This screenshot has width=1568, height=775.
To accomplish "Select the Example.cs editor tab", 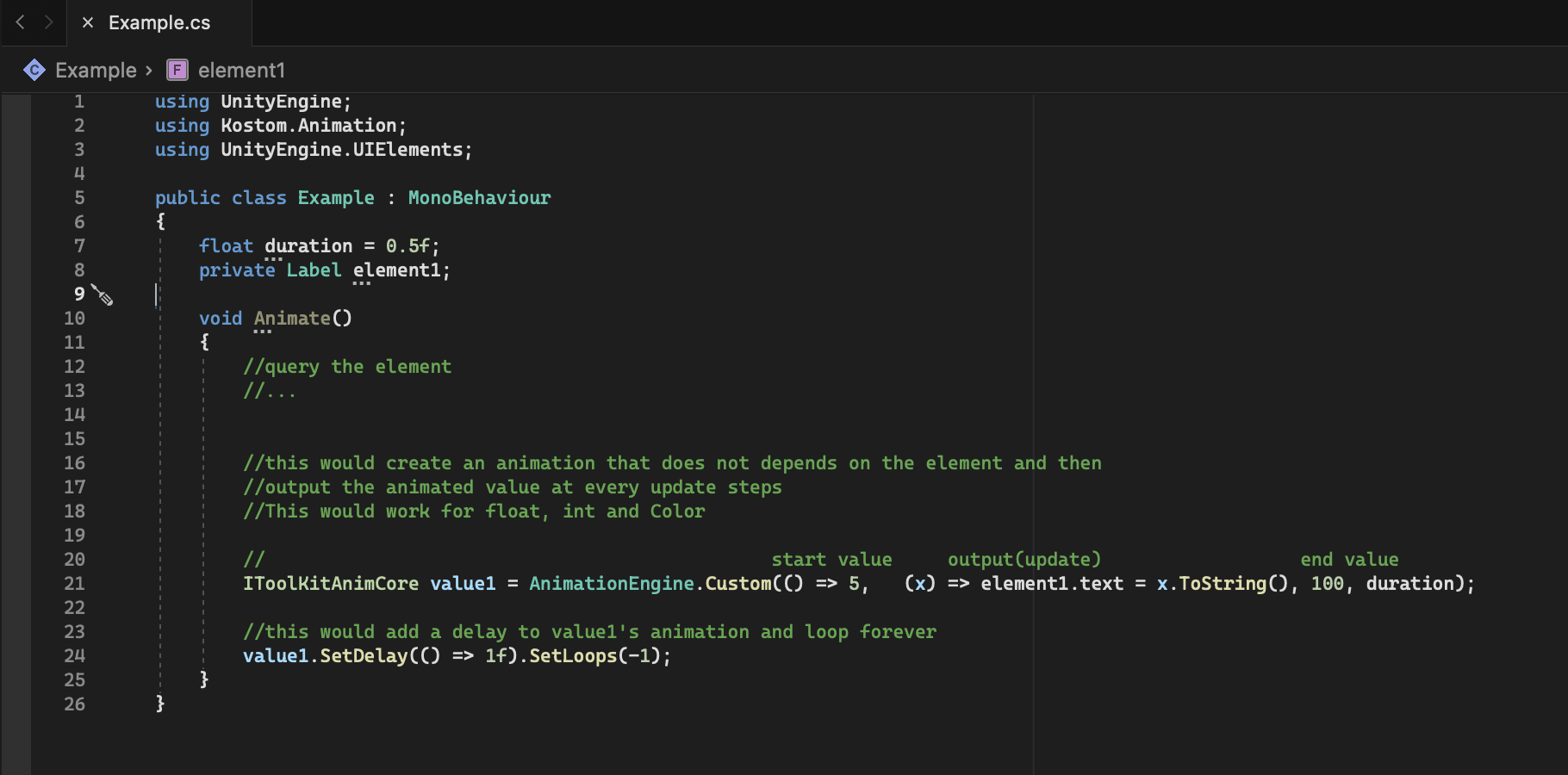I will click(x=159, y=23).
